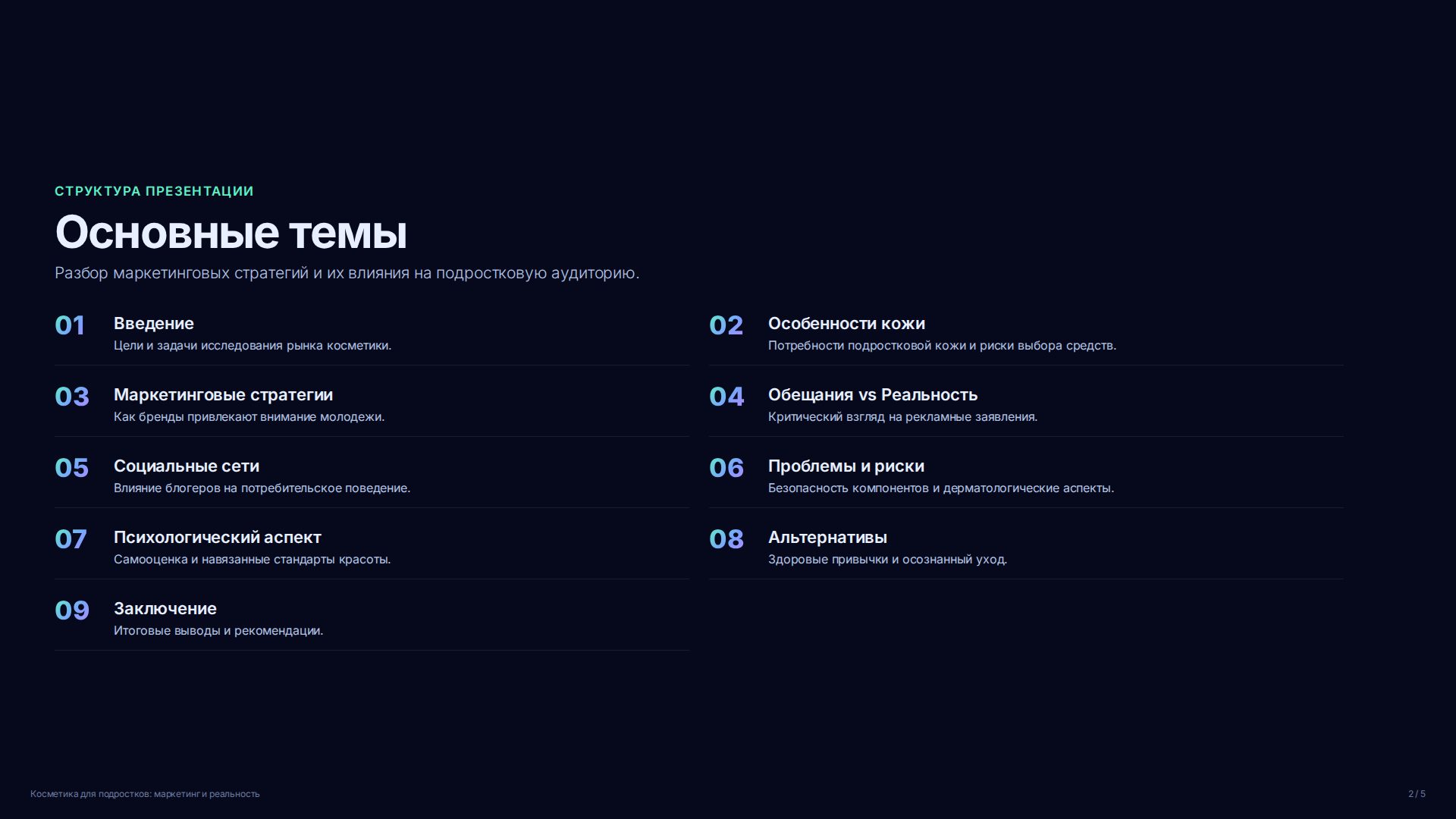Click 'Потребности подростковой кожи…' description
This screenshot has height=819, width=1456.
coord(942,346)
